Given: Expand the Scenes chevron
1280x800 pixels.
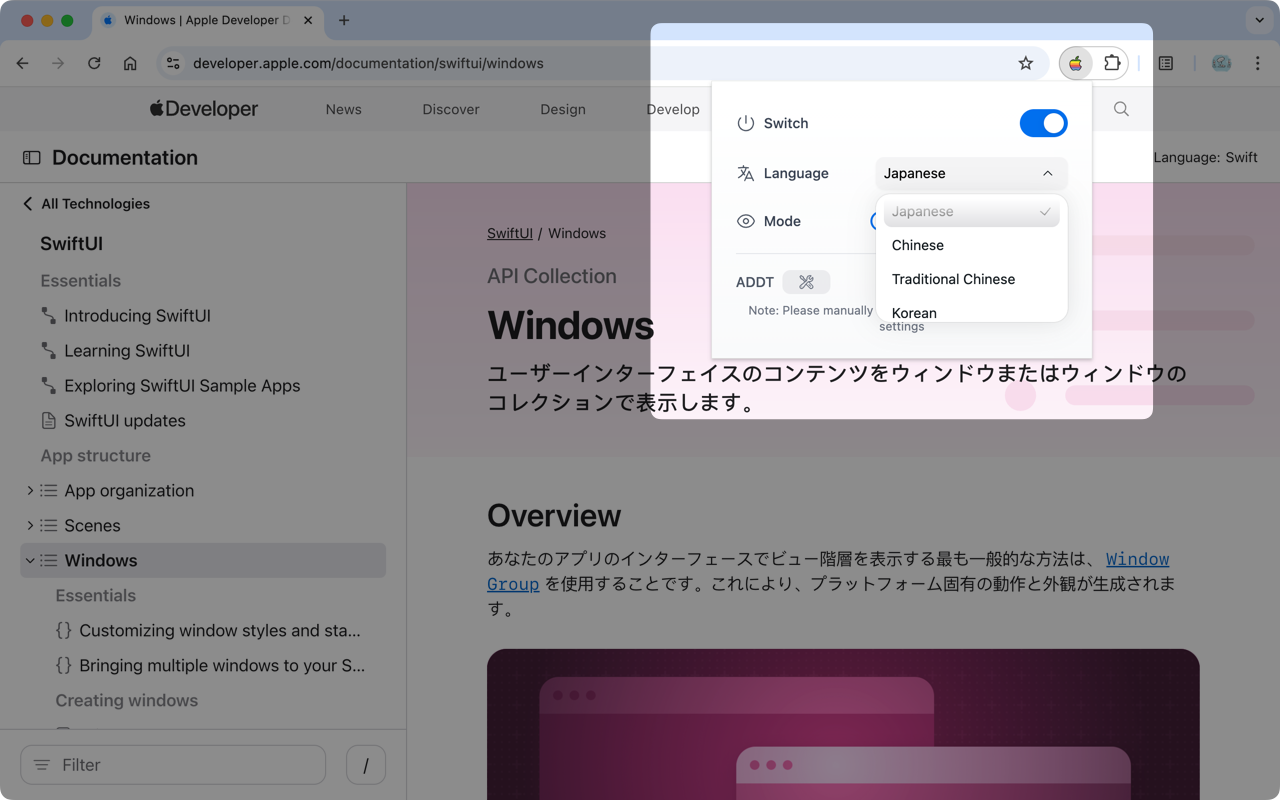Looking at the screenshot, I should (x=30, y=525).
